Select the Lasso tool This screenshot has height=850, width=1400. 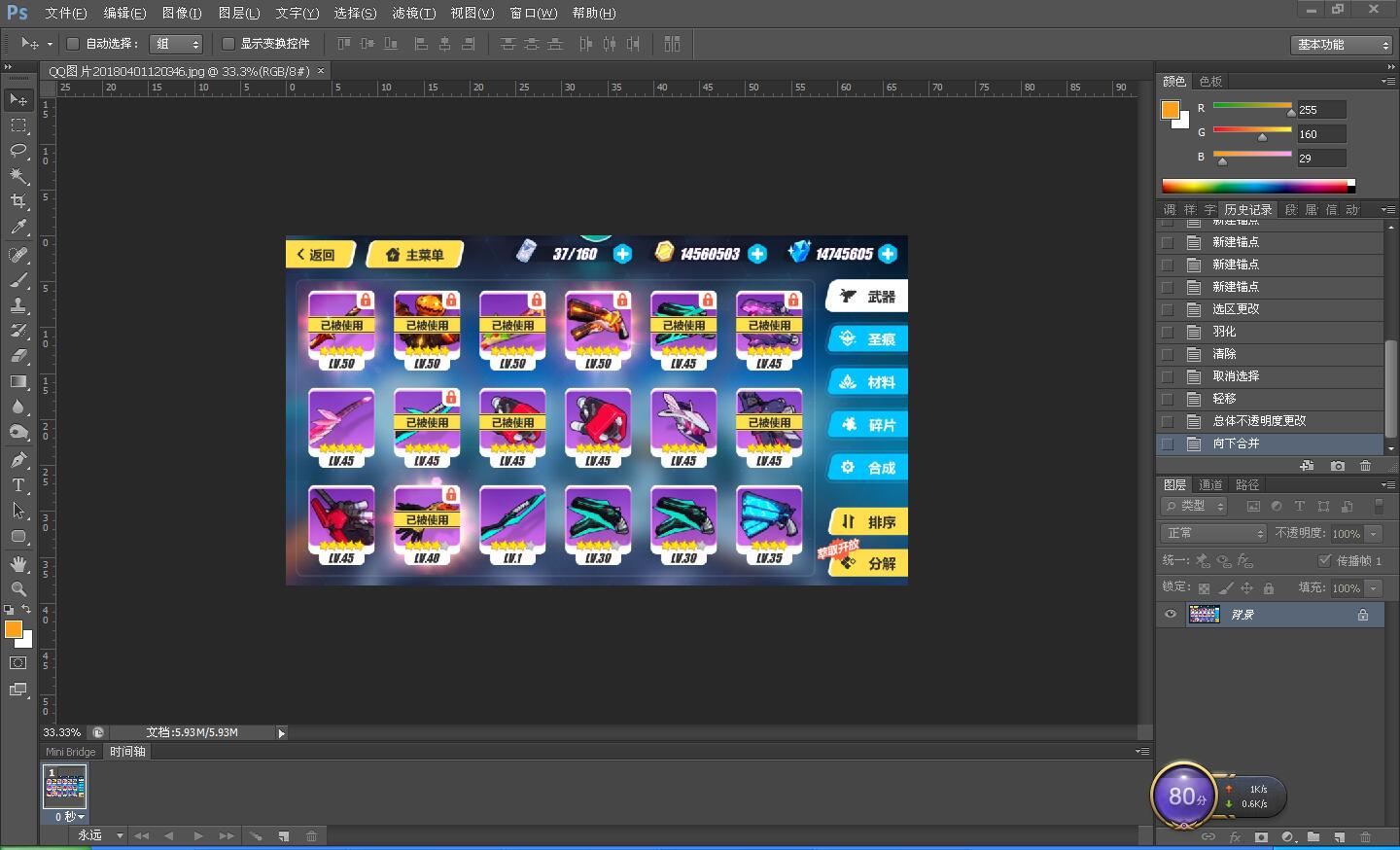(x=18, y=151)
